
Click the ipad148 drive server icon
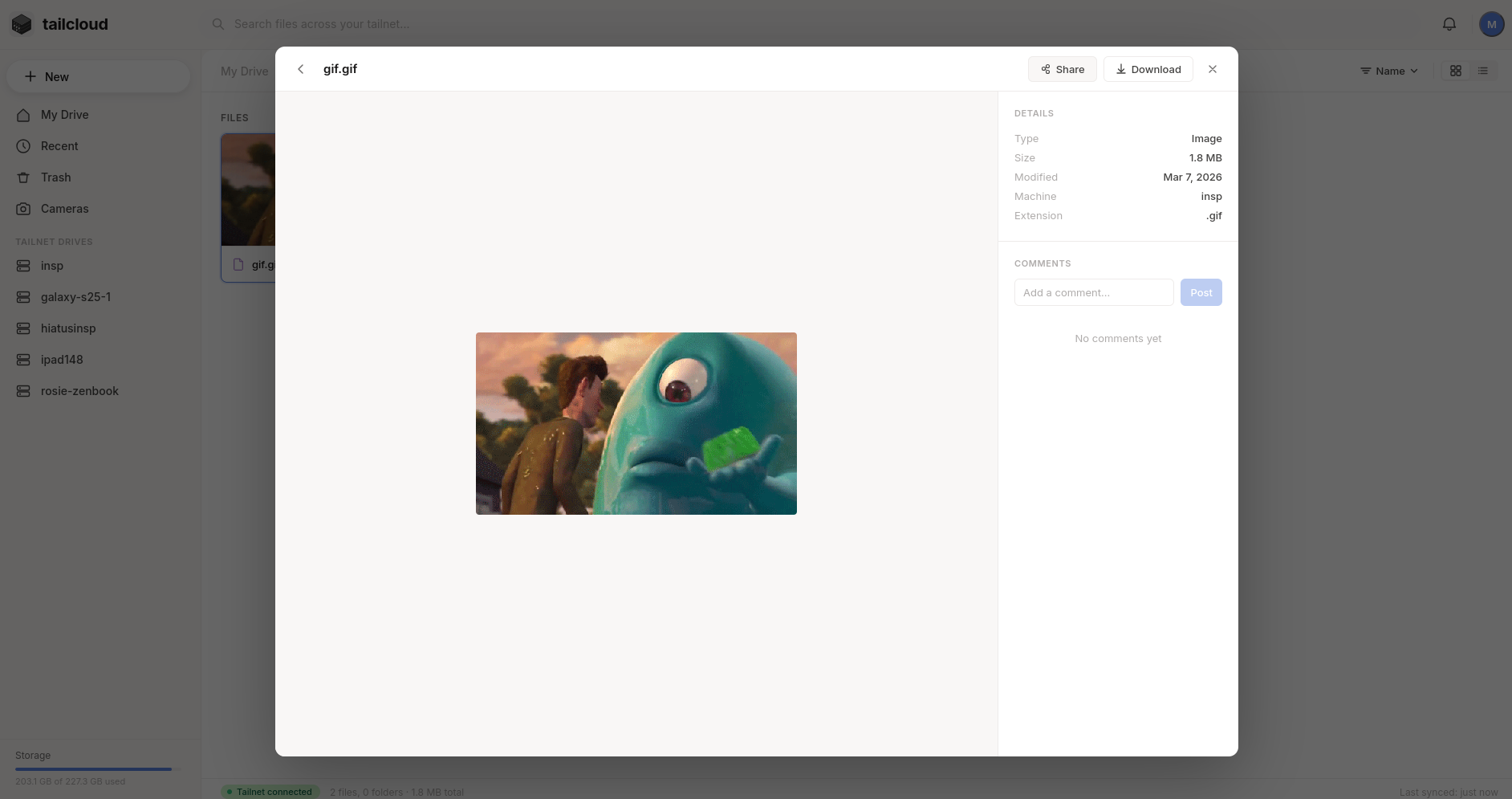point(24,360)
